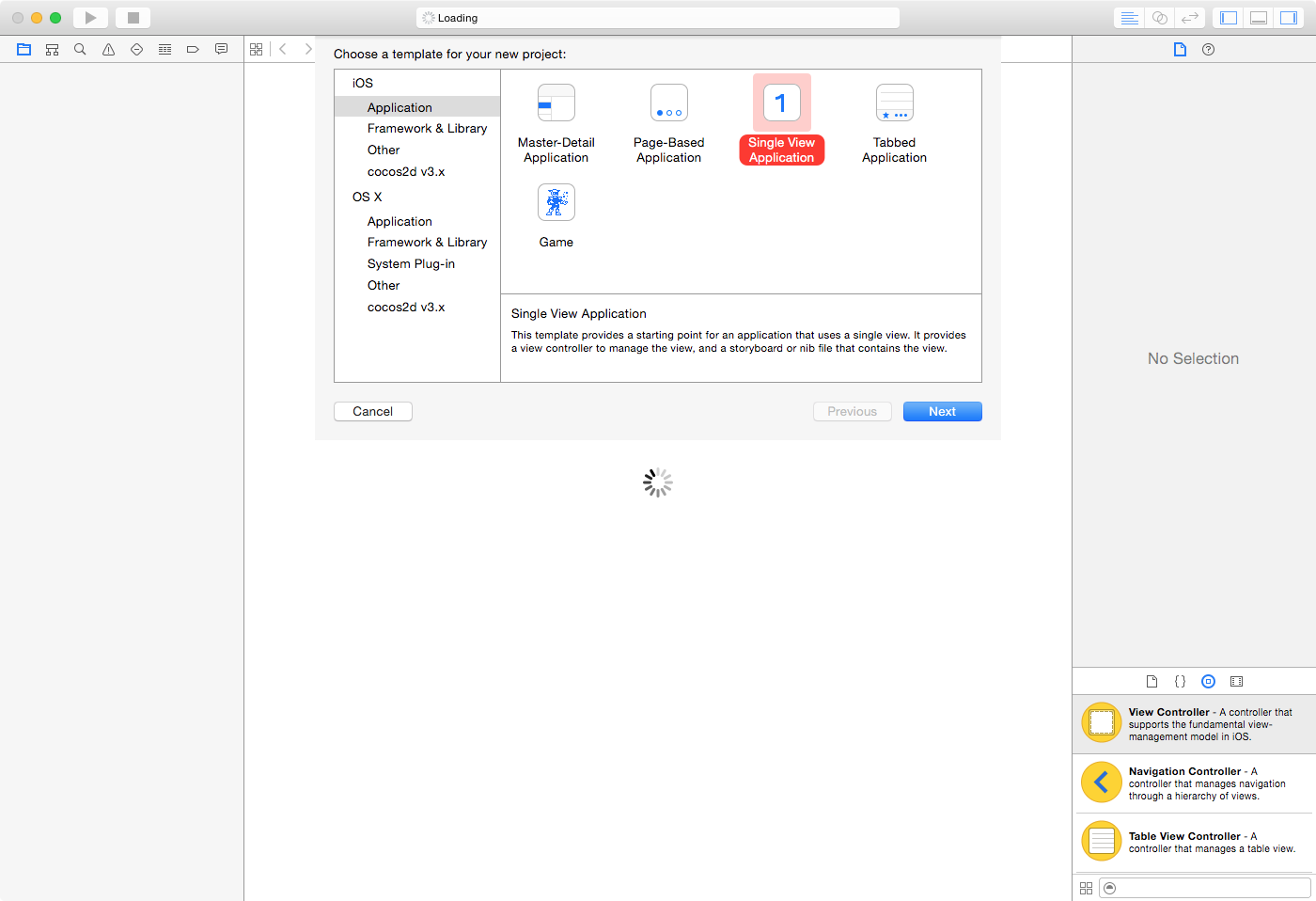1316x901 pixels.
Task: Show the File Template library
Action: click(x=1151, y=682)
